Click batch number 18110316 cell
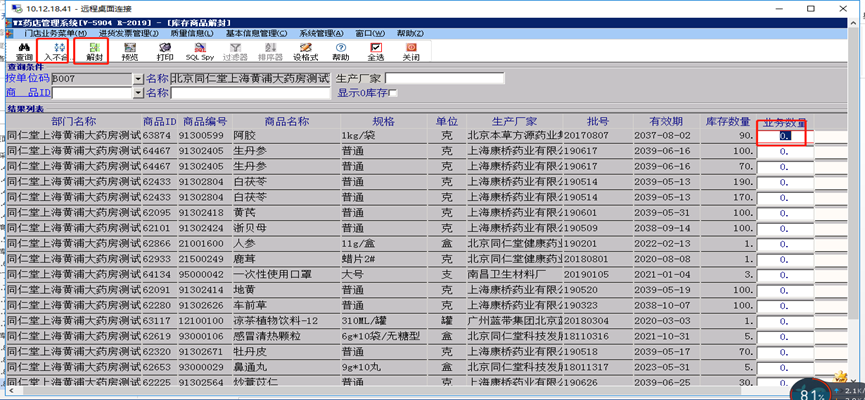Image resolution: width=865 pixels, height=400 pixels. [597, 336]
